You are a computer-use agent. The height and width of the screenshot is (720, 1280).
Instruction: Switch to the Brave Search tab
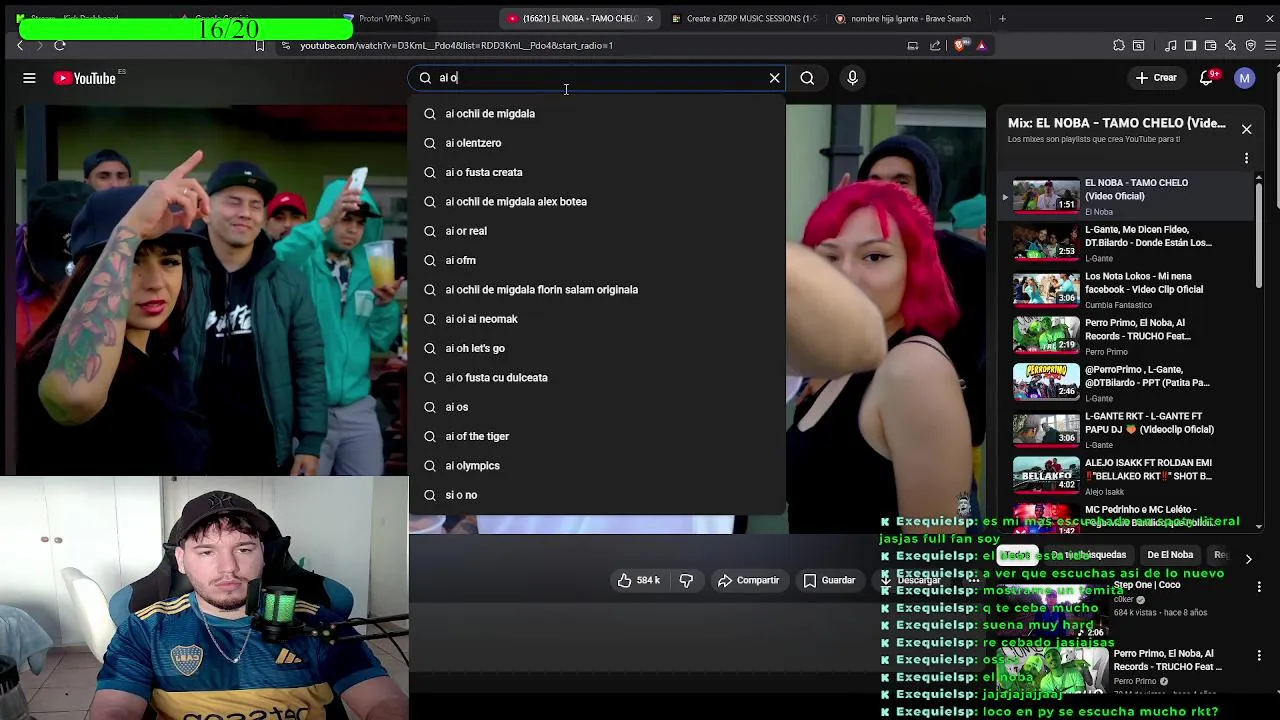click(910, 18)
